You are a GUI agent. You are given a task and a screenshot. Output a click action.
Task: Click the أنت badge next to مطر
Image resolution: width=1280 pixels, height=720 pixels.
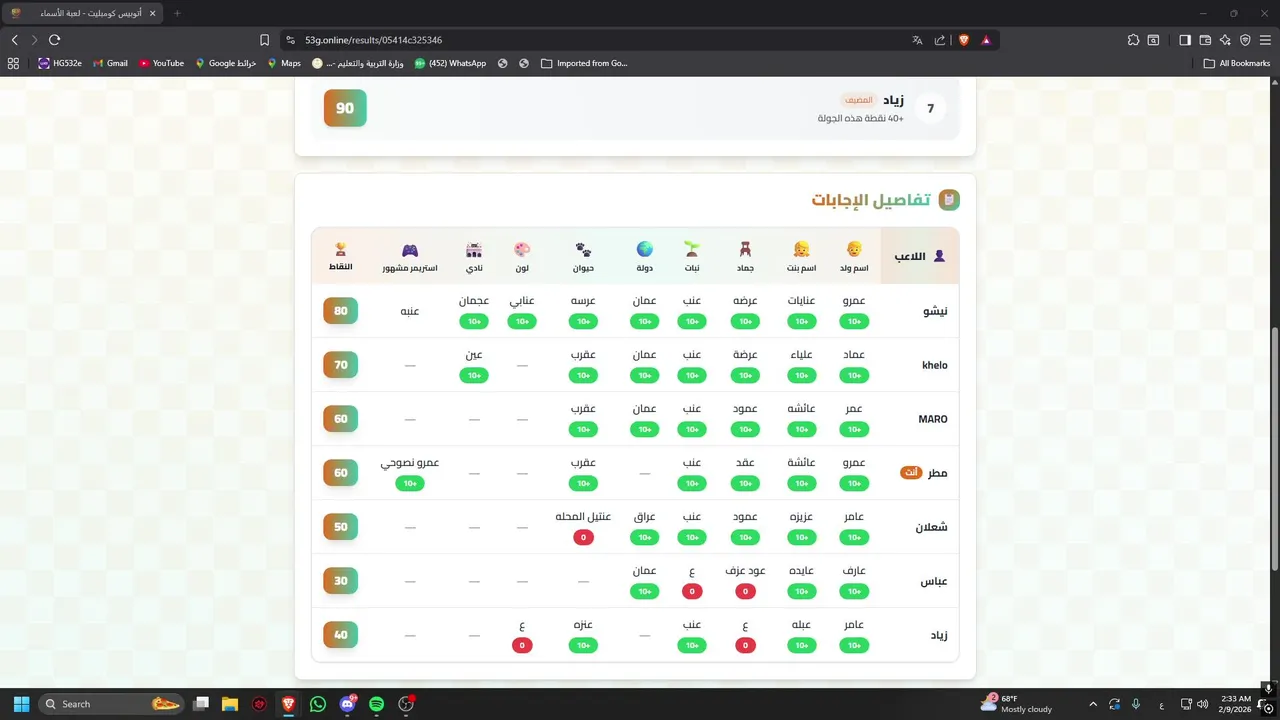point(911,472)
